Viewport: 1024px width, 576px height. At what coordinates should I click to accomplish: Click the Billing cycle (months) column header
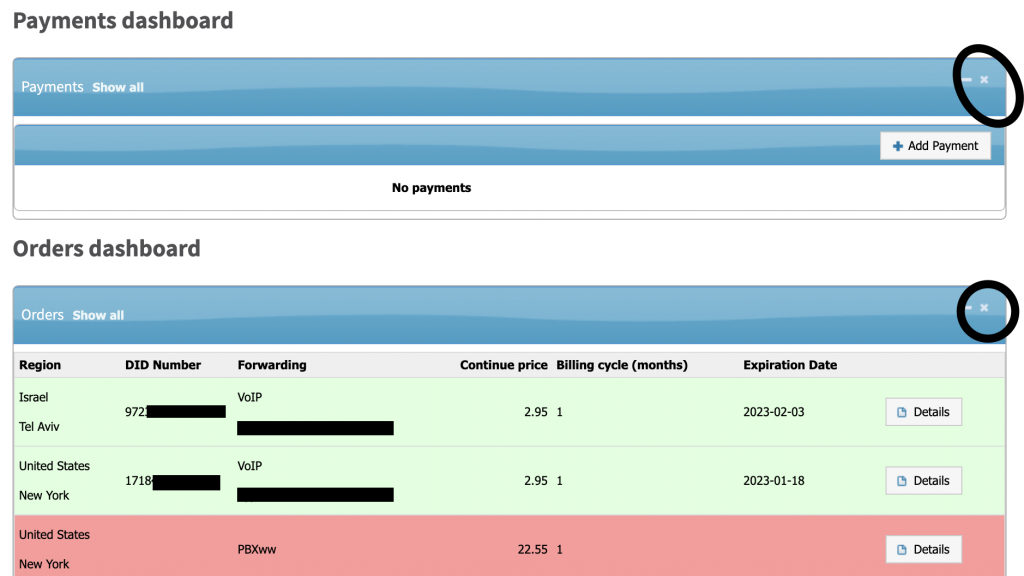pyautogui.click(x=622, y=365)
